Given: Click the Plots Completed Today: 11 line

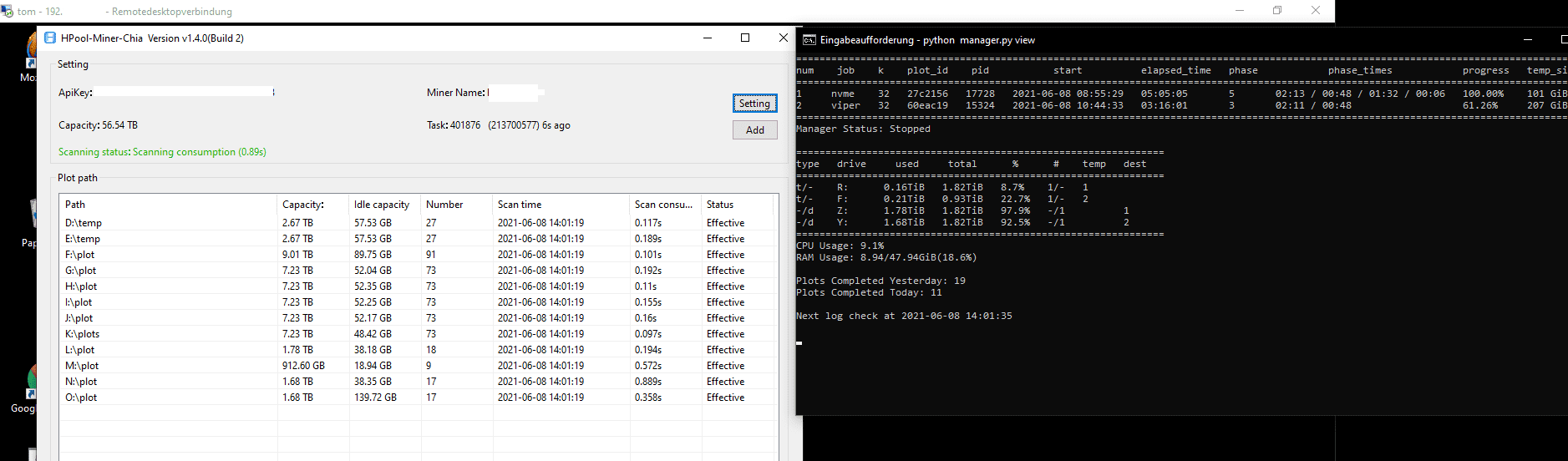Looking at the screenshot, I should 869,292.
